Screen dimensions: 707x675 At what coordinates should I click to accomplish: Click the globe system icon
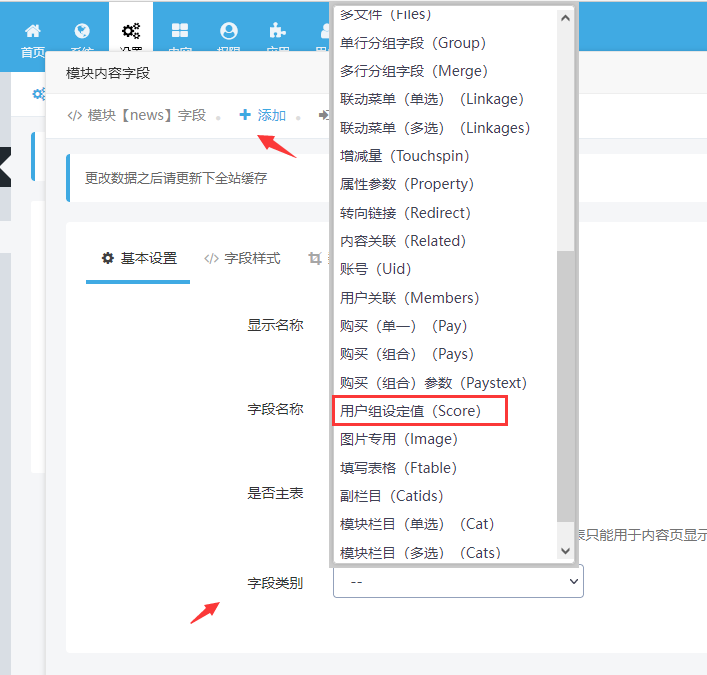(82, 31)
